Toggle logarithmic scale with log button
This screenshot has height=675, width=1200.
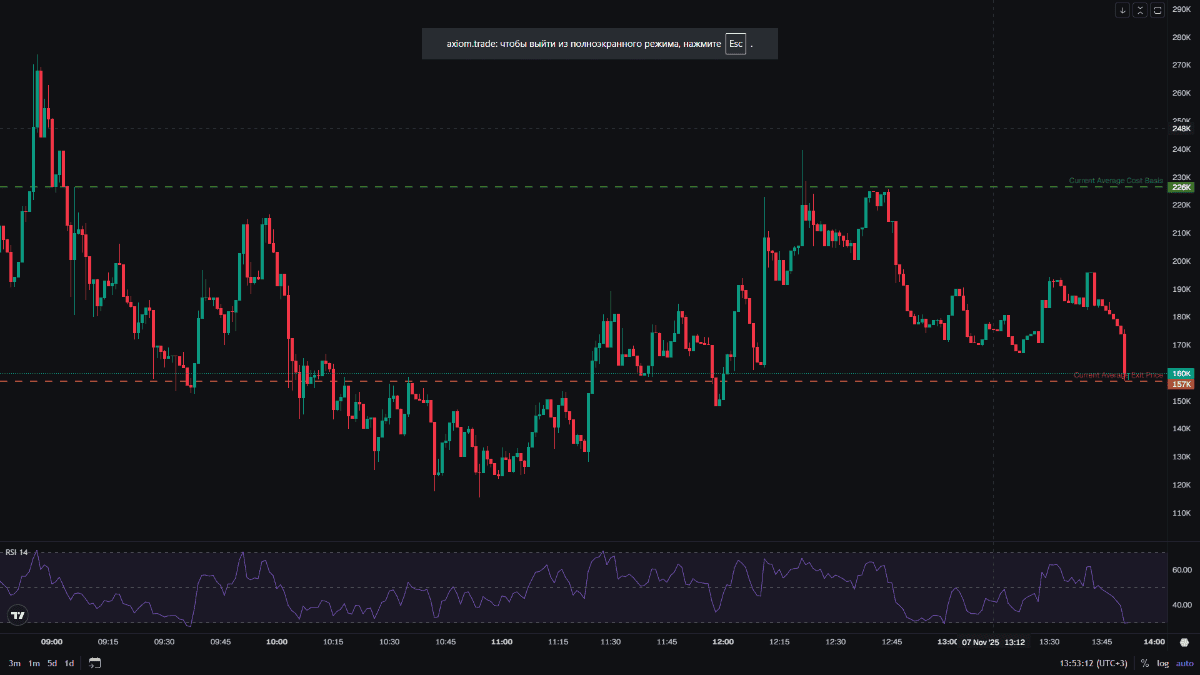(x=1162, y=663)
